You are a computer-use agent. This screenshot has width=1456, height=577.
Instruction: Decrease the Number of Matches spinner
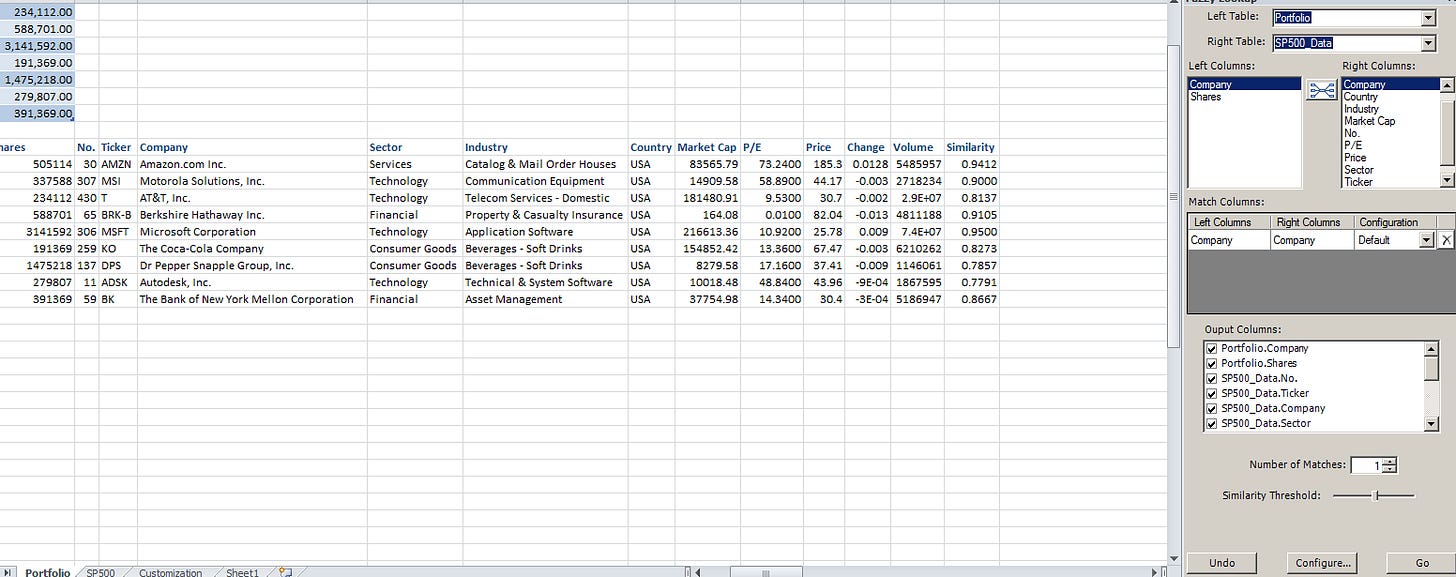pyautogui.click(x=1389, y=469)
